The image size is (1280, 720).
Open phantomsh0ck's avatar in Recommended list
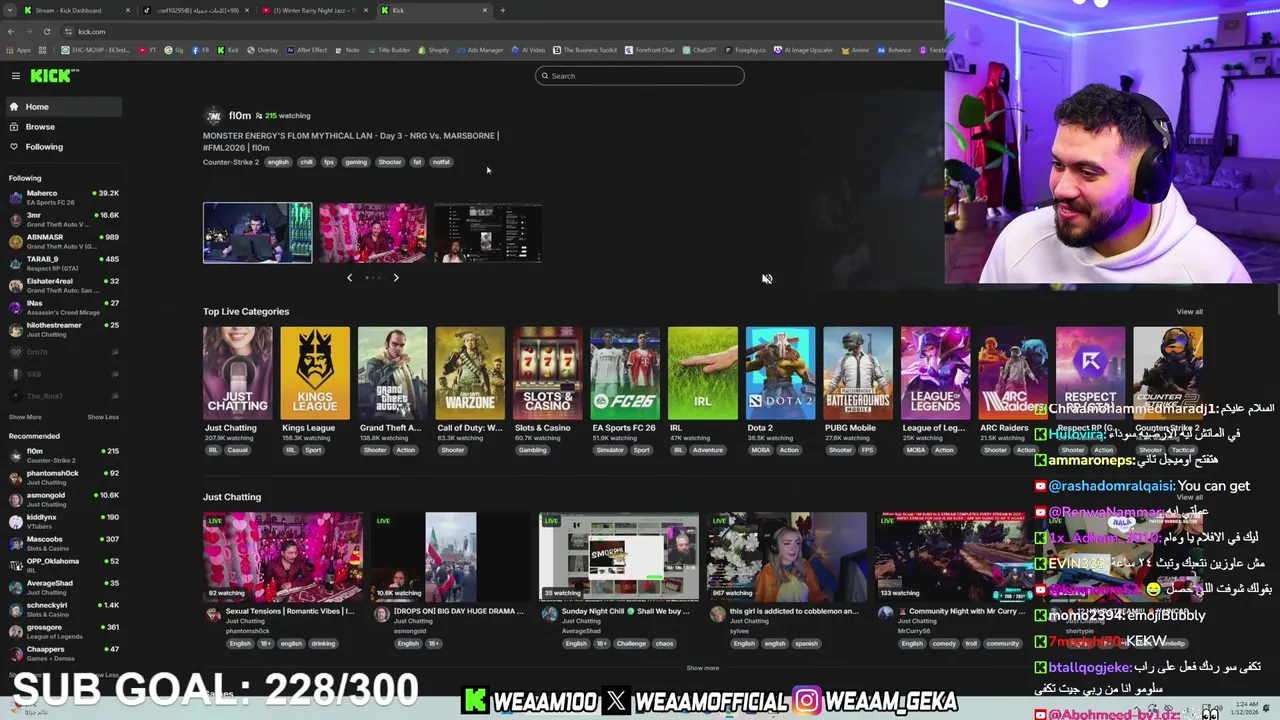(x=15, y=477)
